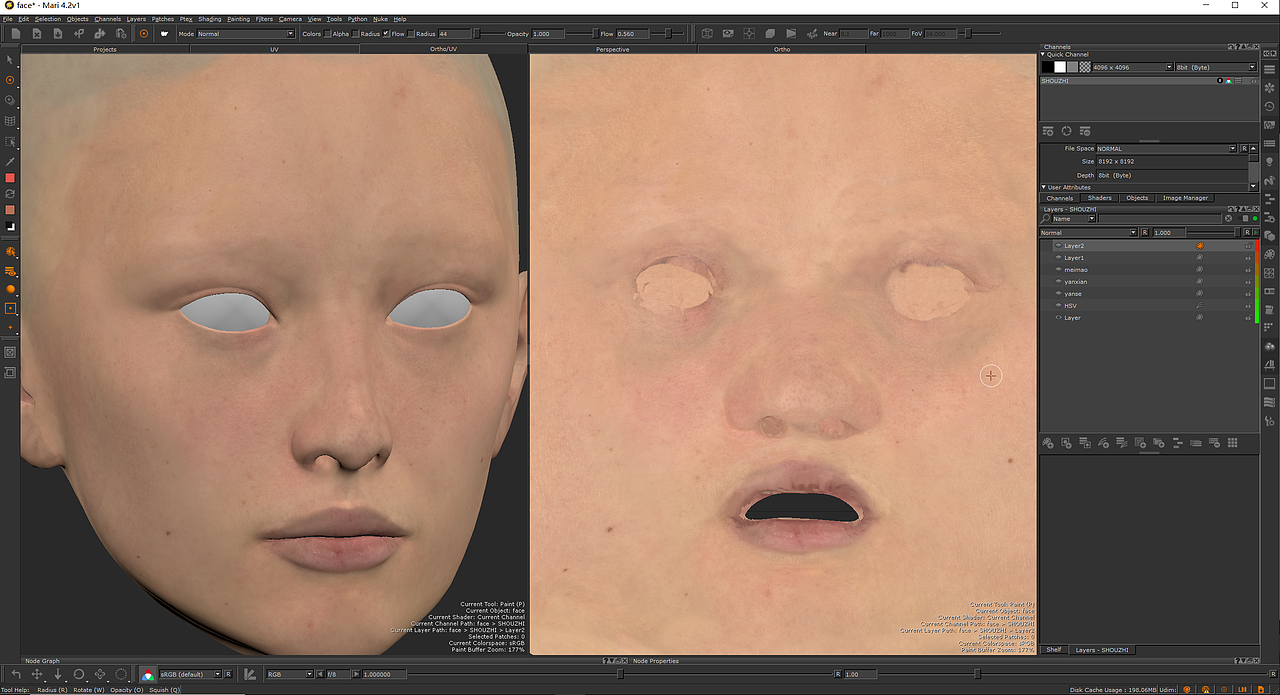Click the transparent checkered Quick Channel swatch
Viewport: 1280px width, 695px height.
[x=1085, y=67]
